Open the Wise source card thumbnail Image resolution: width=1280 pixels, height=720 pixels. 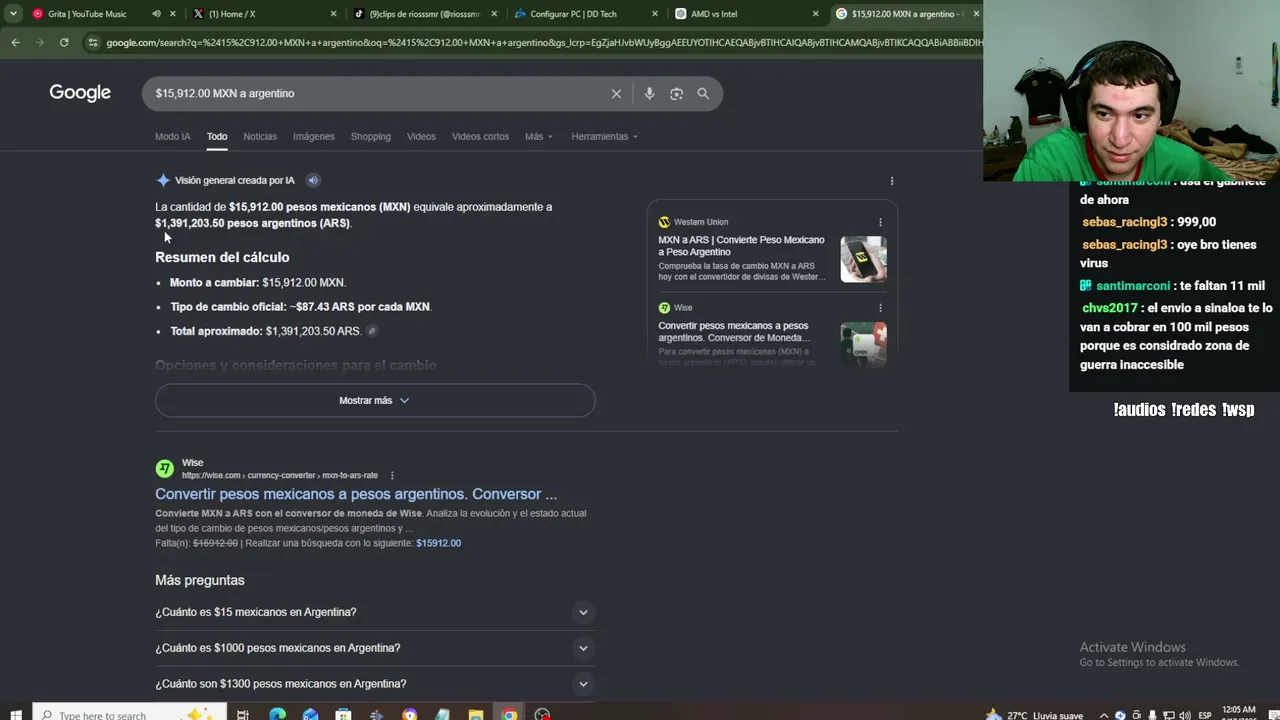pyautogui.click(x=863, y=343)
